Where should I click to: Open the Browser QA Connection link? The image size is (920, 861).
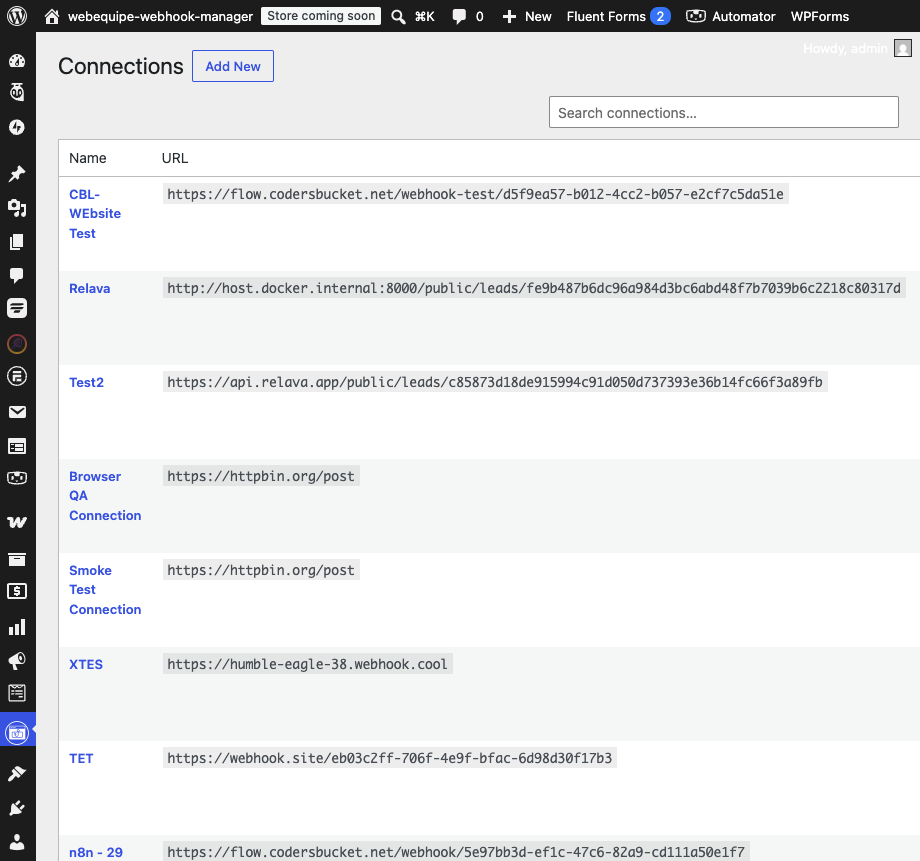click(105, 496)
